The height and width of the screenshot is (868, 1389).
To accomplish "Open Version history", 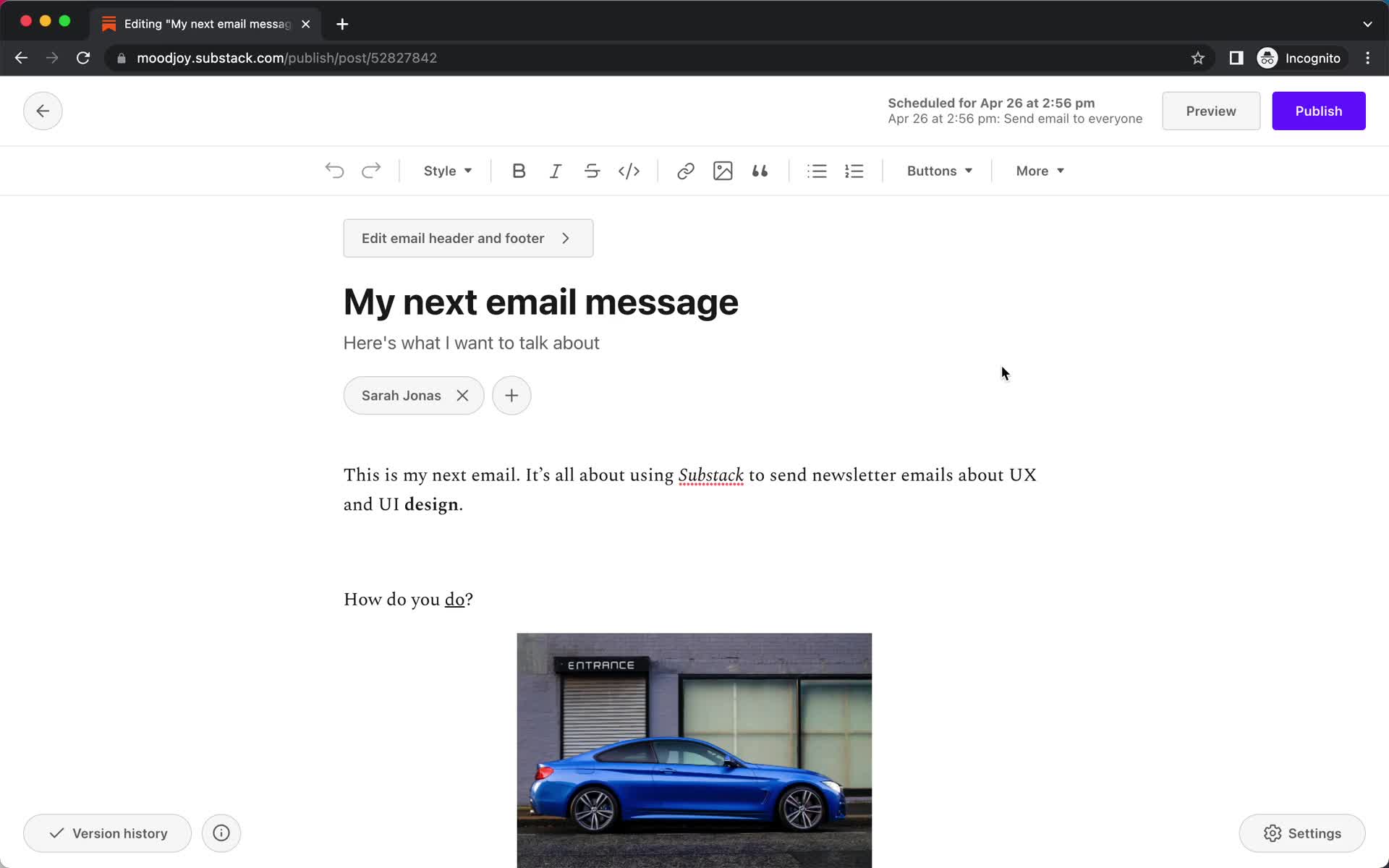I will tap(108, 833).
